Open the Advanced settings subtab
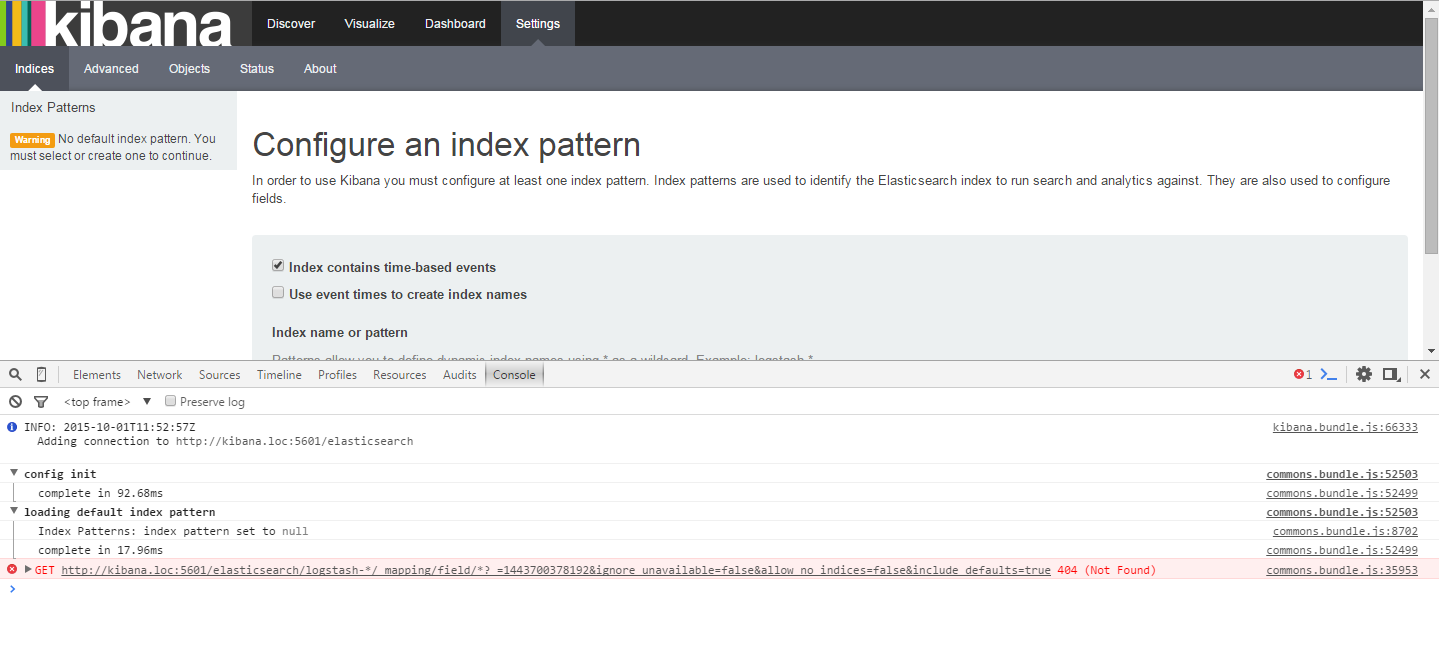 111,68
